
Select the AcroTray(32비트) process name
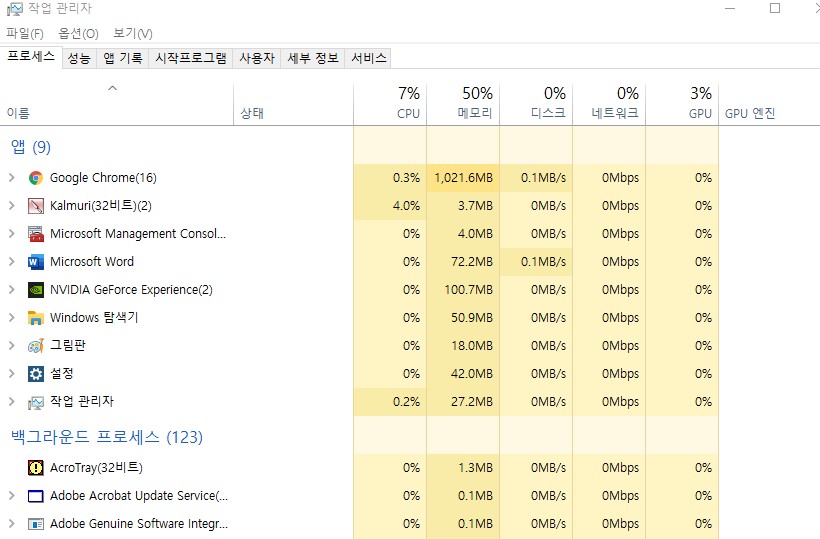click(x=96, y=467)
